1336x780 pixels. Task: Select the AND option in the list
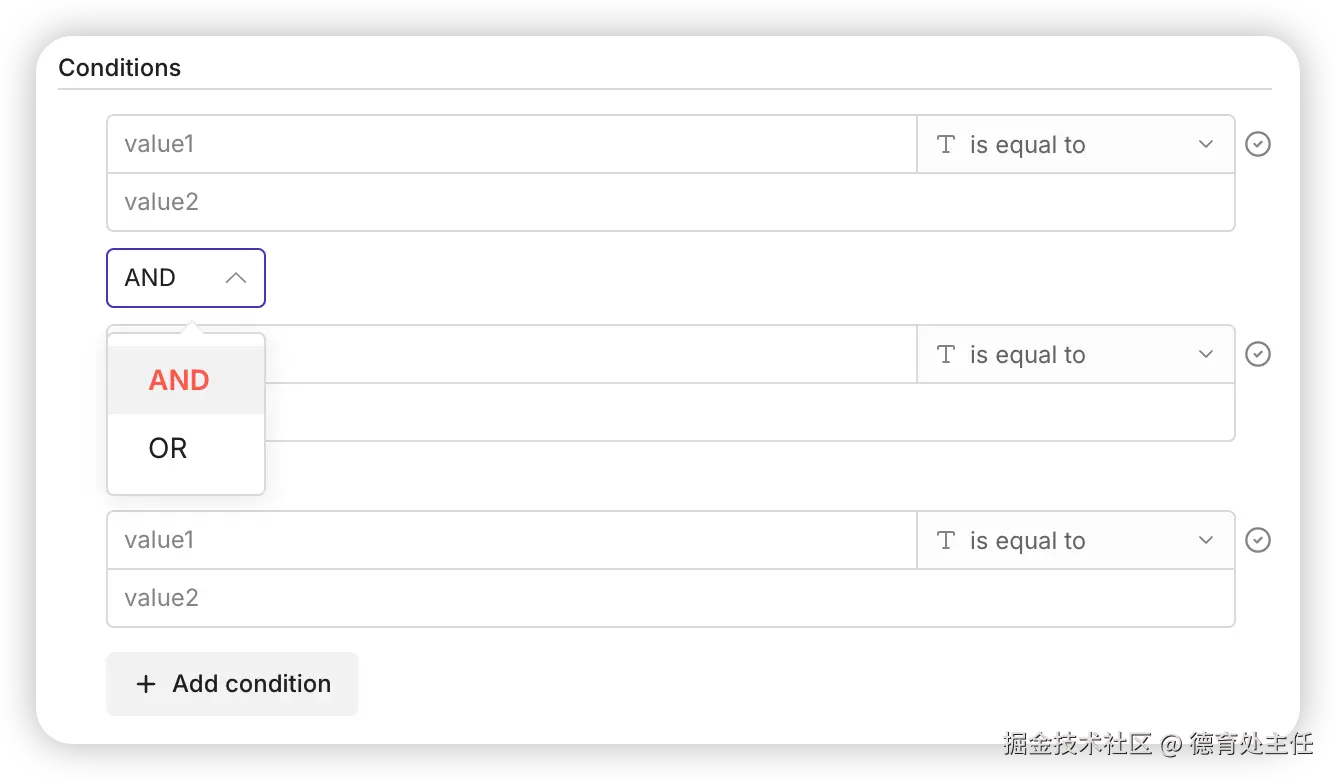[x=180, y=381]
